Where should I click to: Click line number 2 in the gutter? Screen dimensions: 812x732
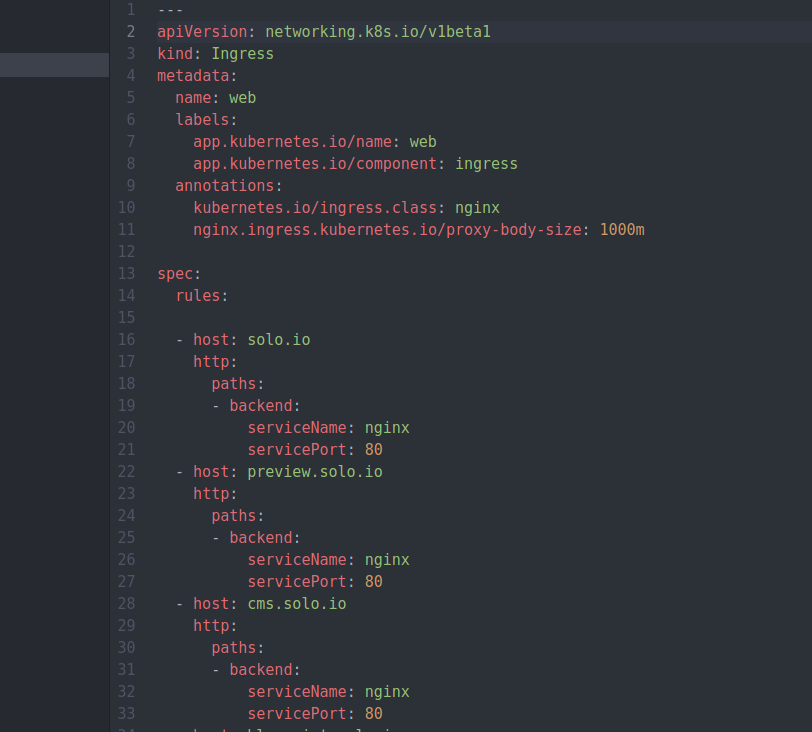coord(130,32)
